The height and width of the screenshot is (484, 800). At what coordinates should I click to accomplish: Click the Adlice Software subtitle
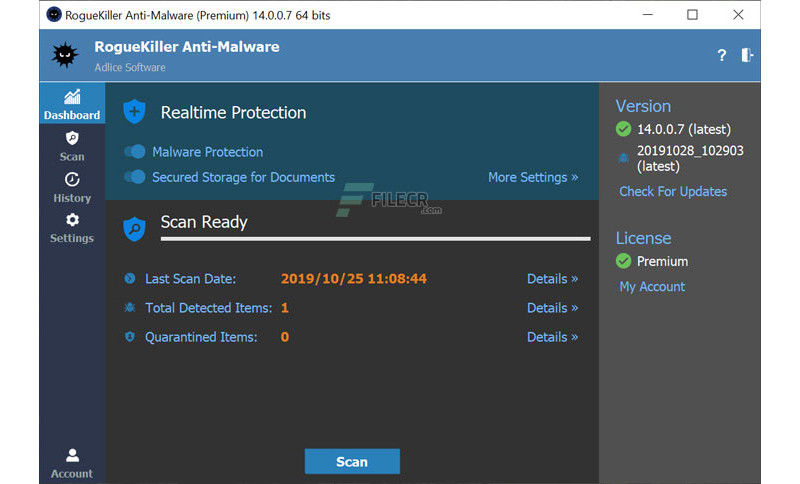tap(130, 67)
